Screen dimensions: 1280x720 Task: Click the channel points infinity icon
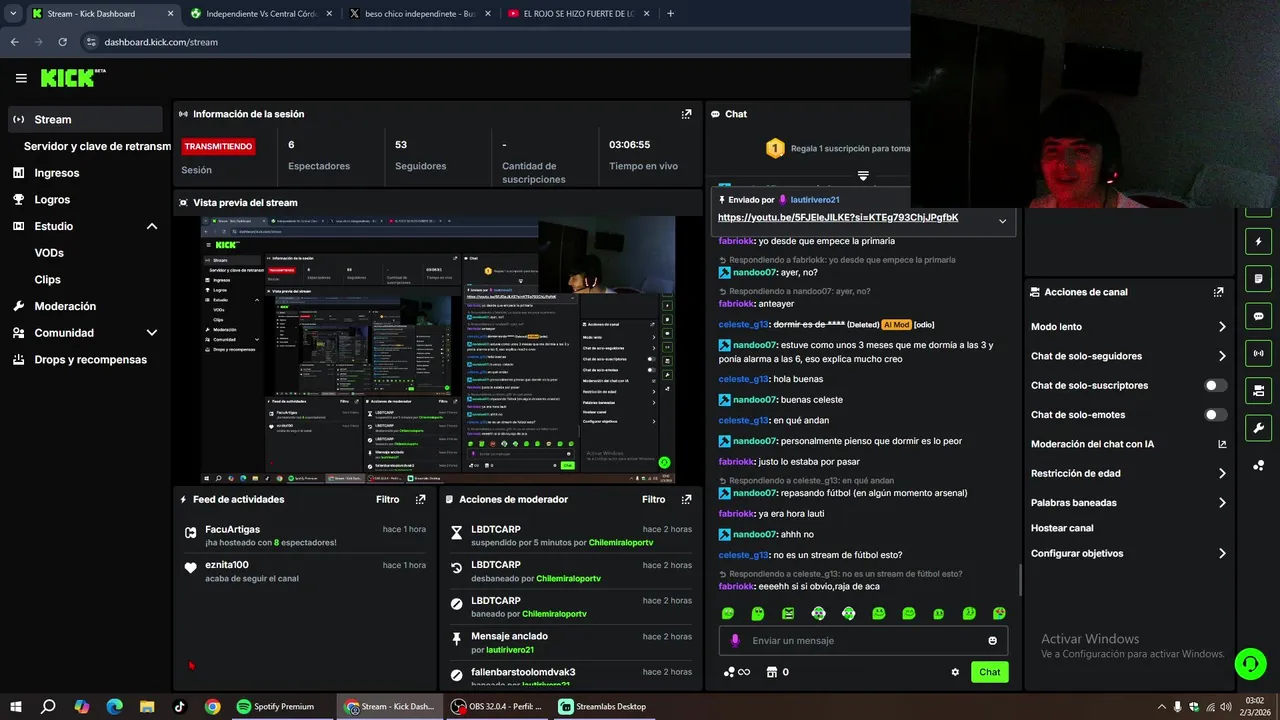737,672
